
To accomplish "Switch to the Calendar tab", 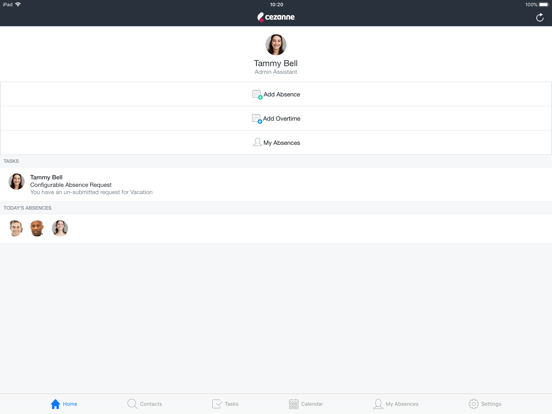I will pyautogui.click(x=306, y=404).
